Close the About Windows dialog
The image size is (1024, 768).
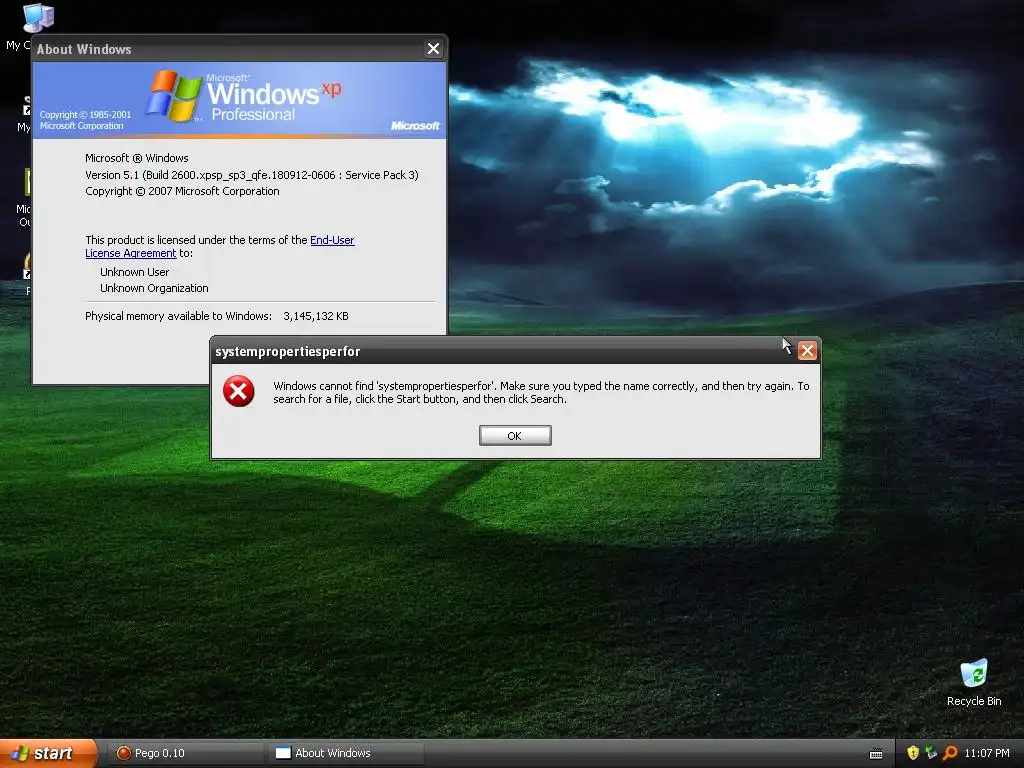pos(433,49)
